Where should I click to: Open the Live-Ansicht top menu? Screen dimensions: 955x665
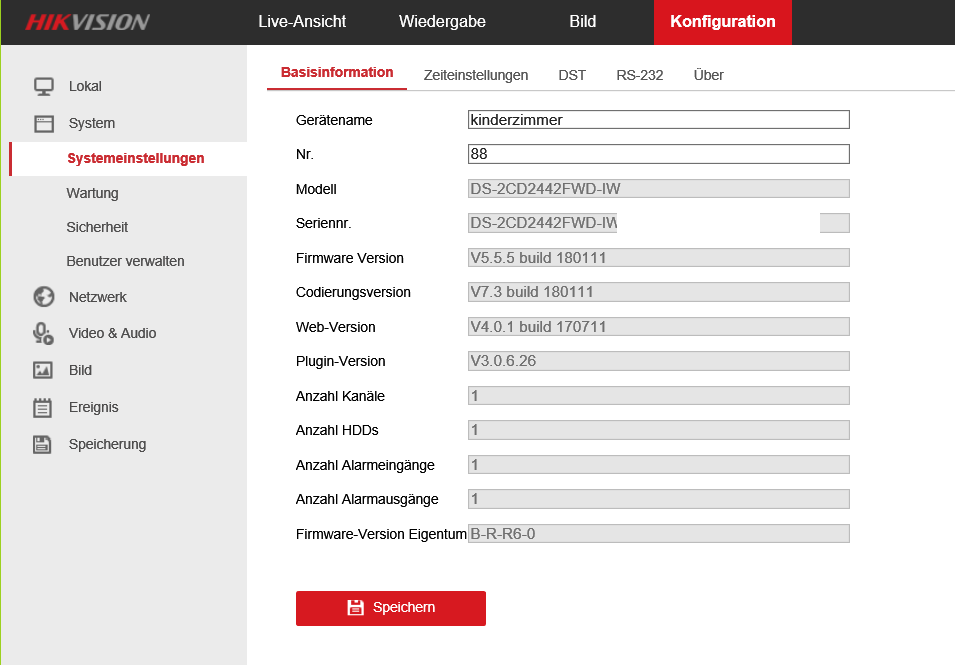pyautogui.click(x=304, y=22)
